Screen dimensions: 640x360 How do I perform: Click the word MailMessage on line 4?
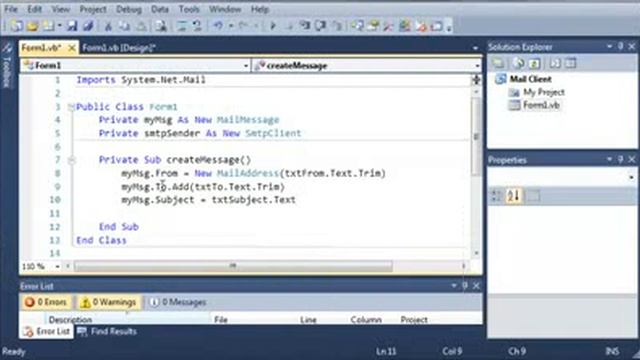pyautogui.click(x=248, y=120)
